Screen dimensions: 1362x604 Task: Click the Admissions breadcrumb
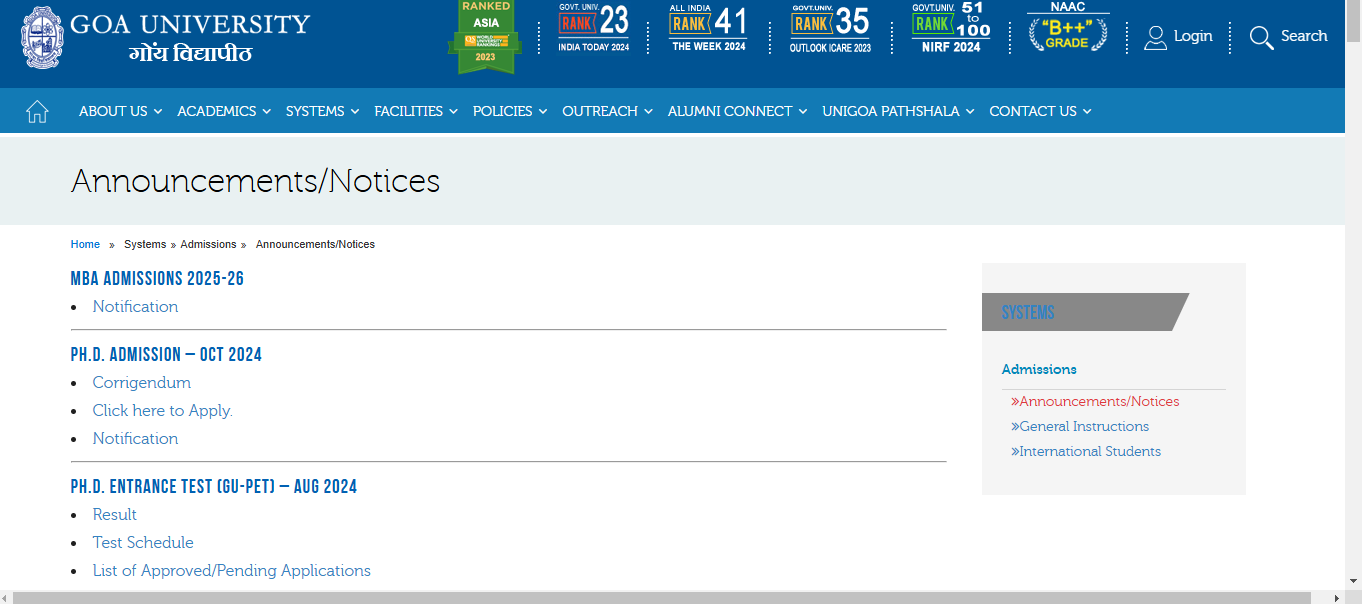coord(208,244)
